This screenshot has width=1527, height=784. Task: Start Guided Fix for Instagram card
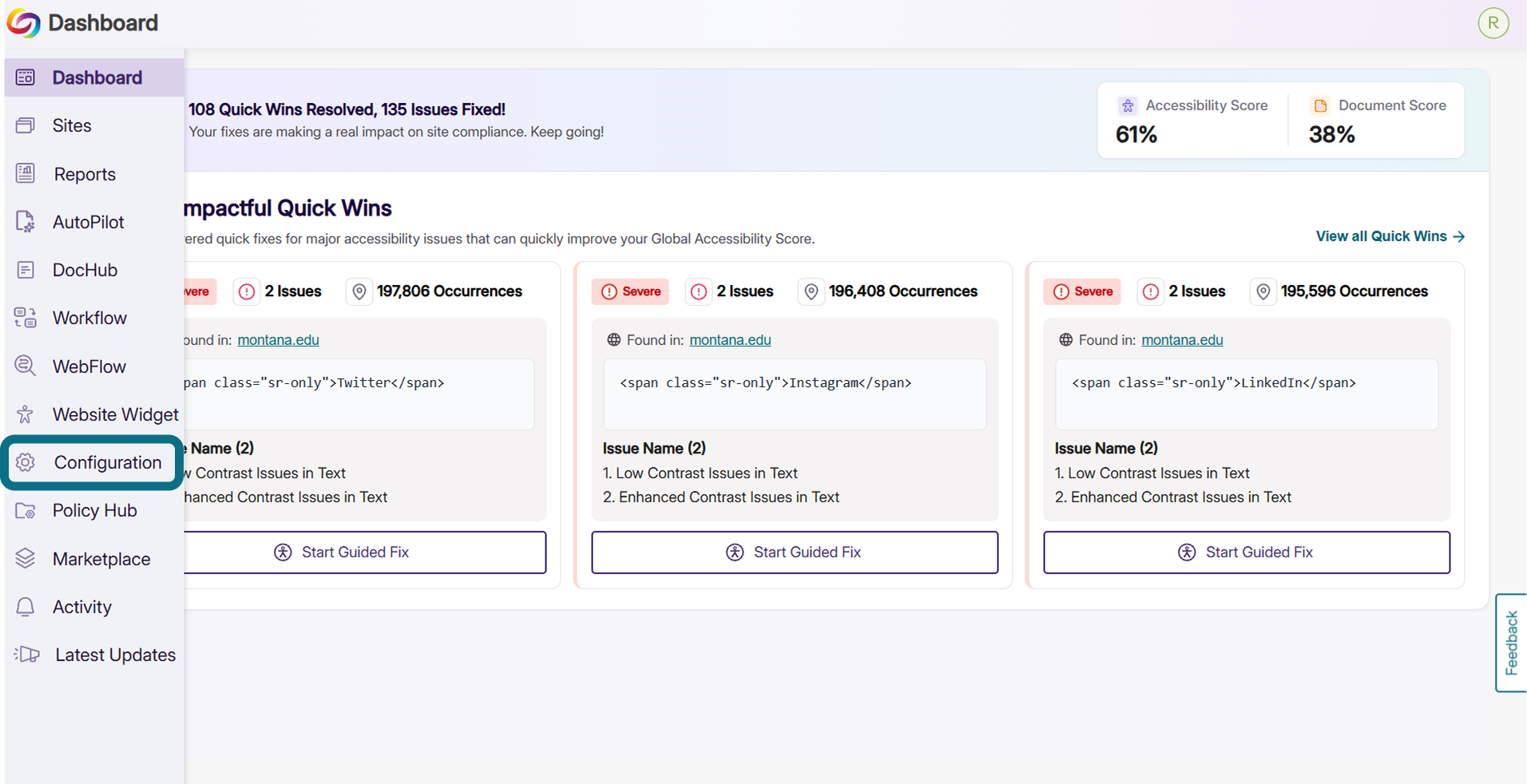(795, 552)
